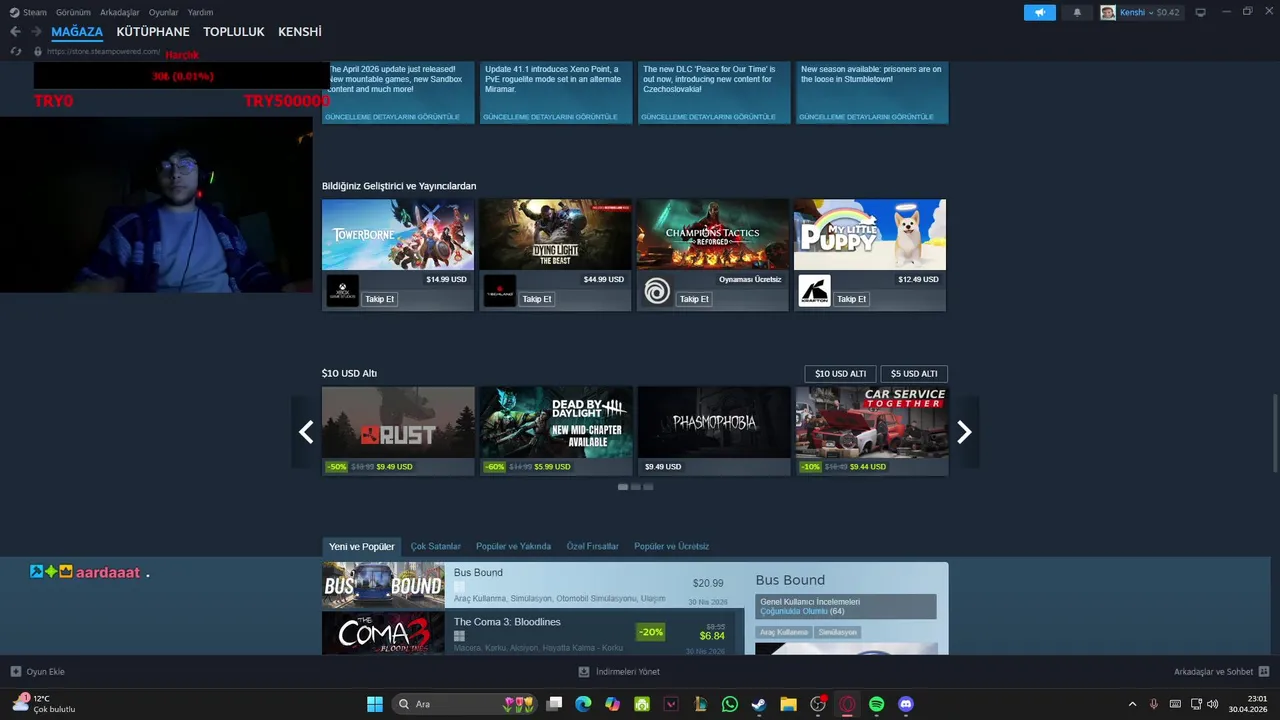
Task: Go to the TOPLULUK section
Action: point(234,32)
